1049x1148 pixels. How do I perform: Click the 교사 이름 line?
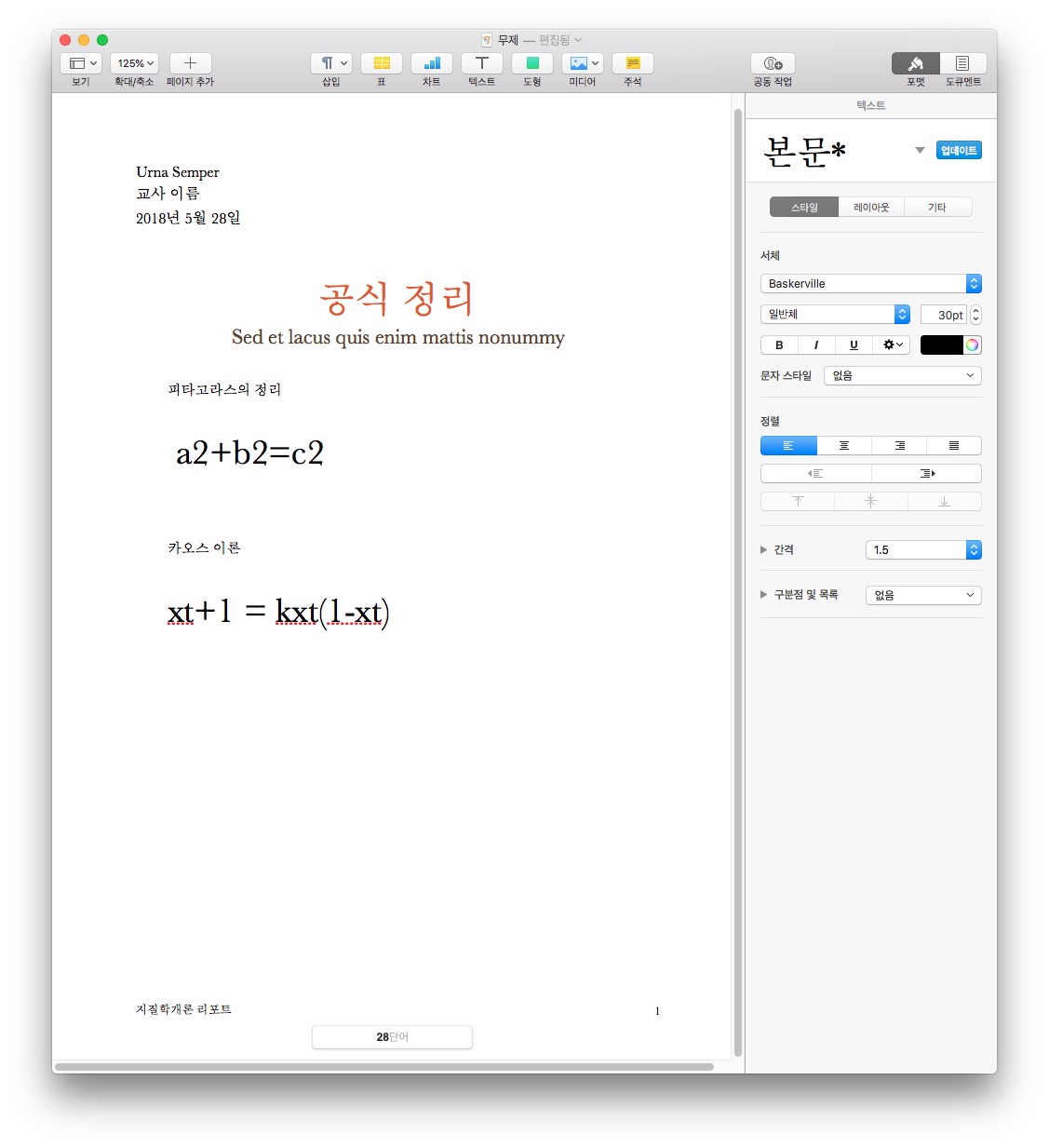(x=168, y=194)
